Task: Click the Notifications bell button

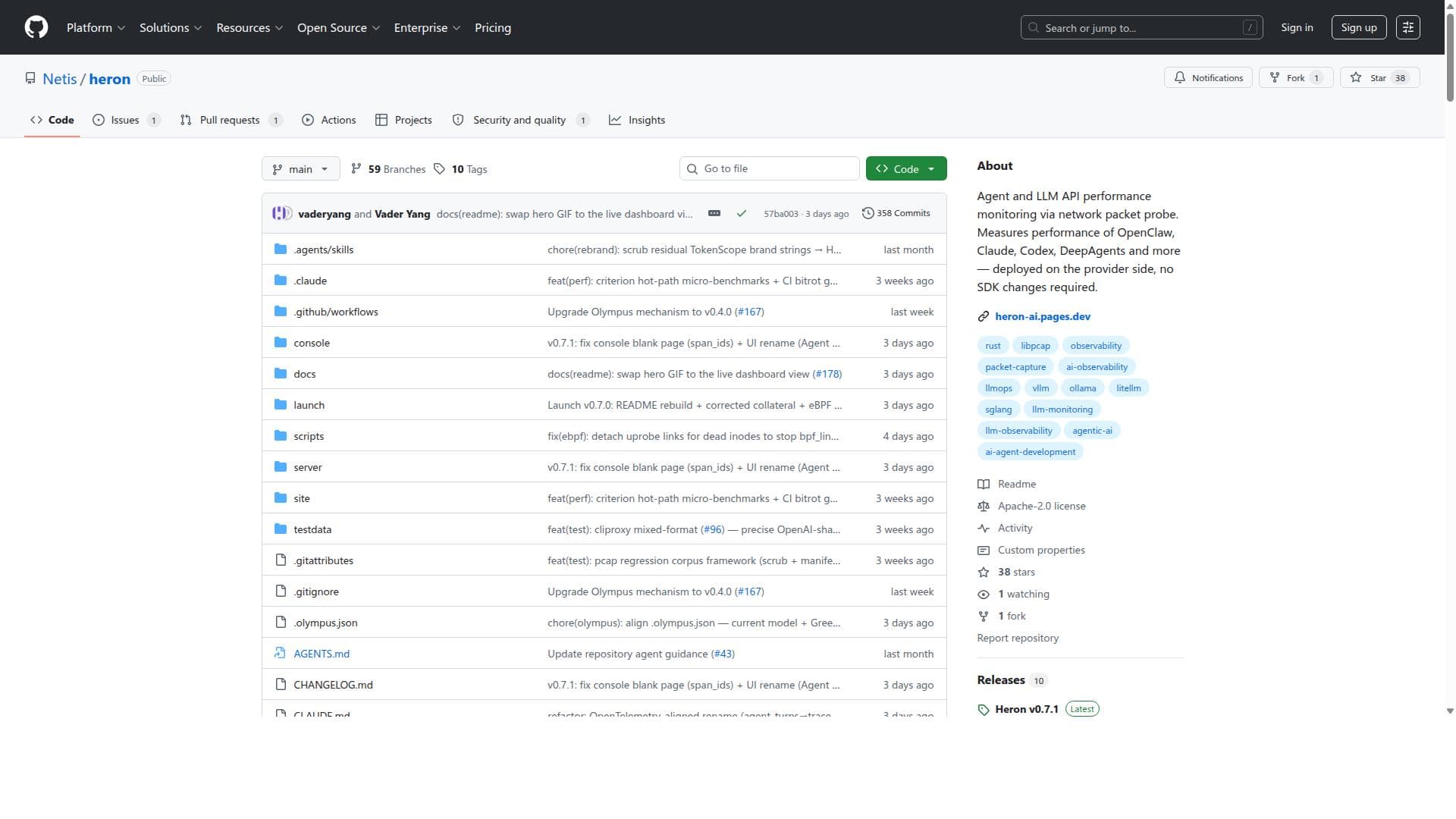Action: (x=1208, y=78)
